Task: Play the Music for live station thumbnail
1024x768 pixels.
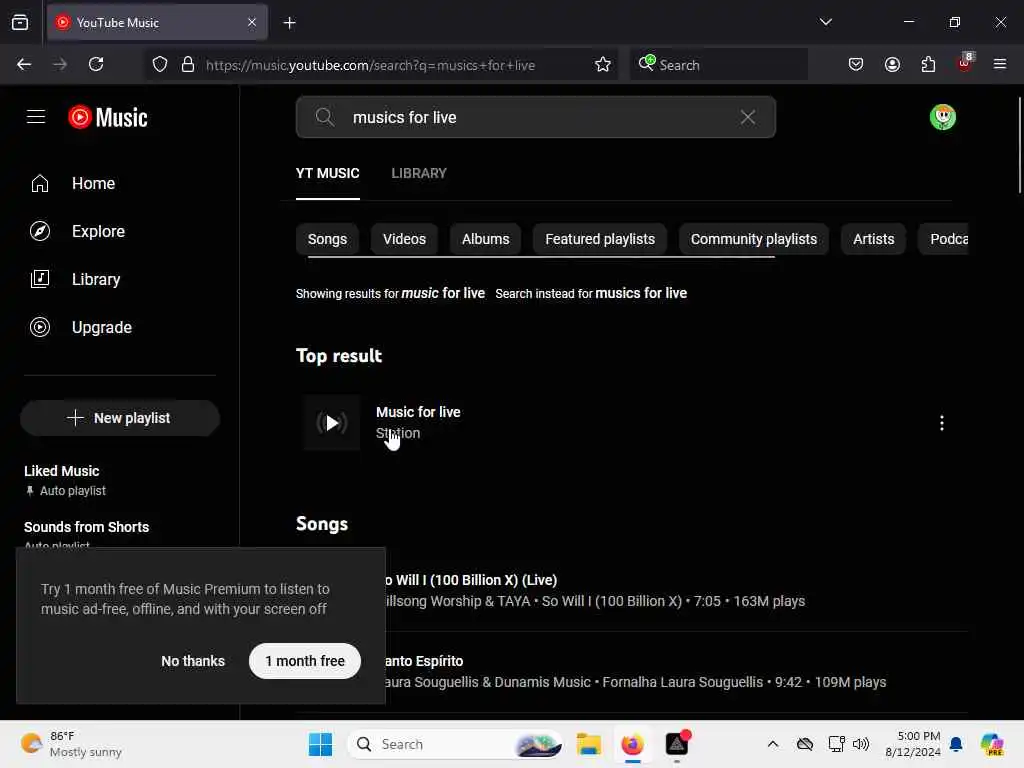Action: coord(331,423)
